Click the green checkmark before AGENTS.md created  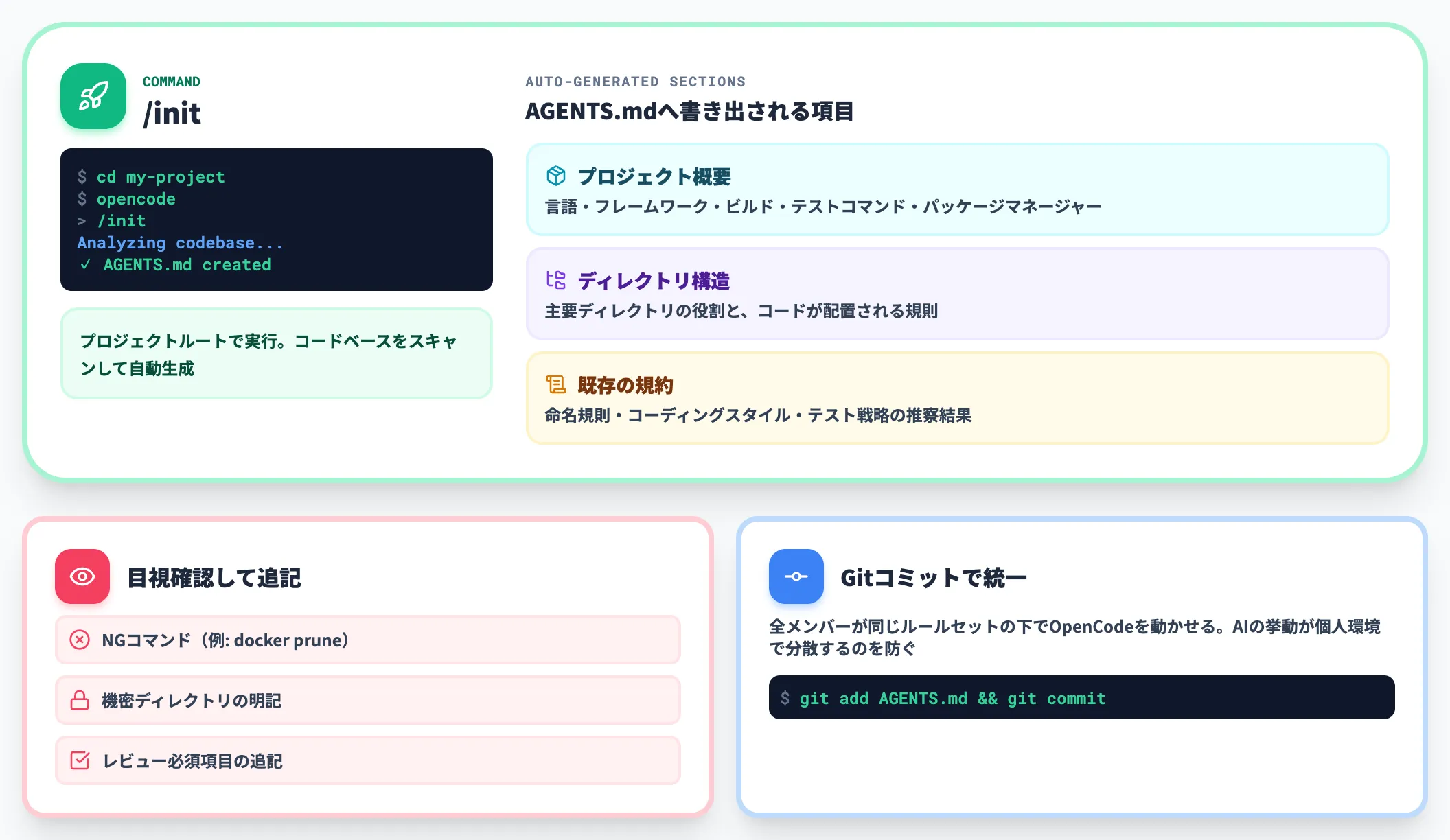click(85, 264)
